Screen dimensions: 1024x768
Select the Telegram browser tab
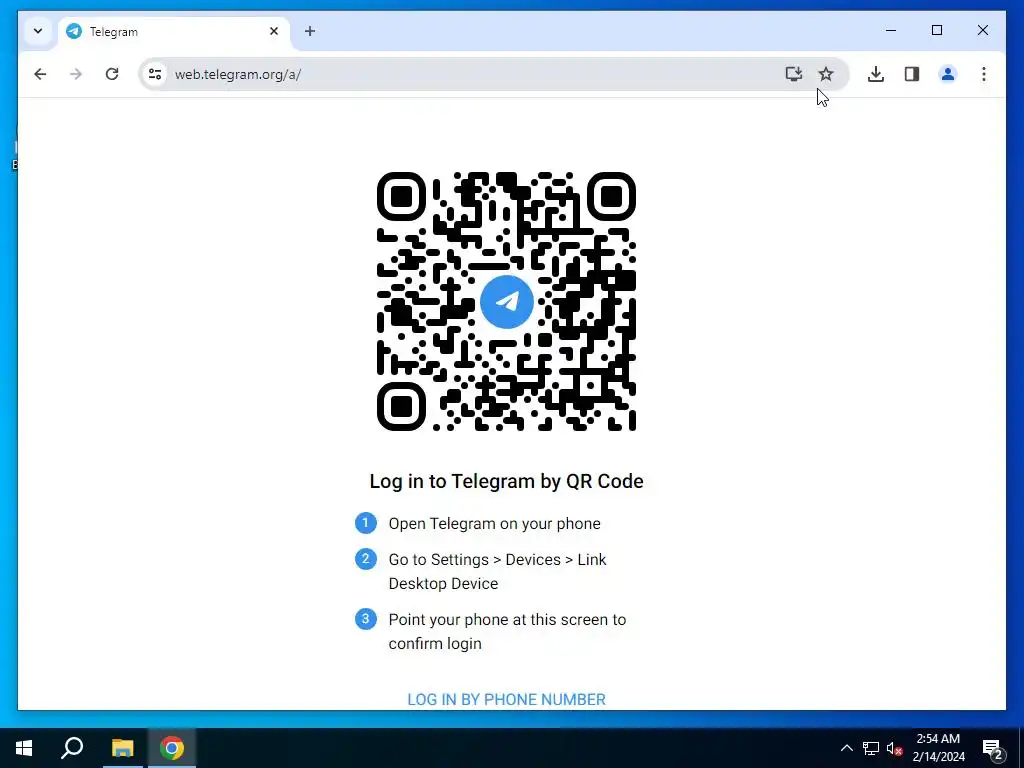click(x=174, y=32)
